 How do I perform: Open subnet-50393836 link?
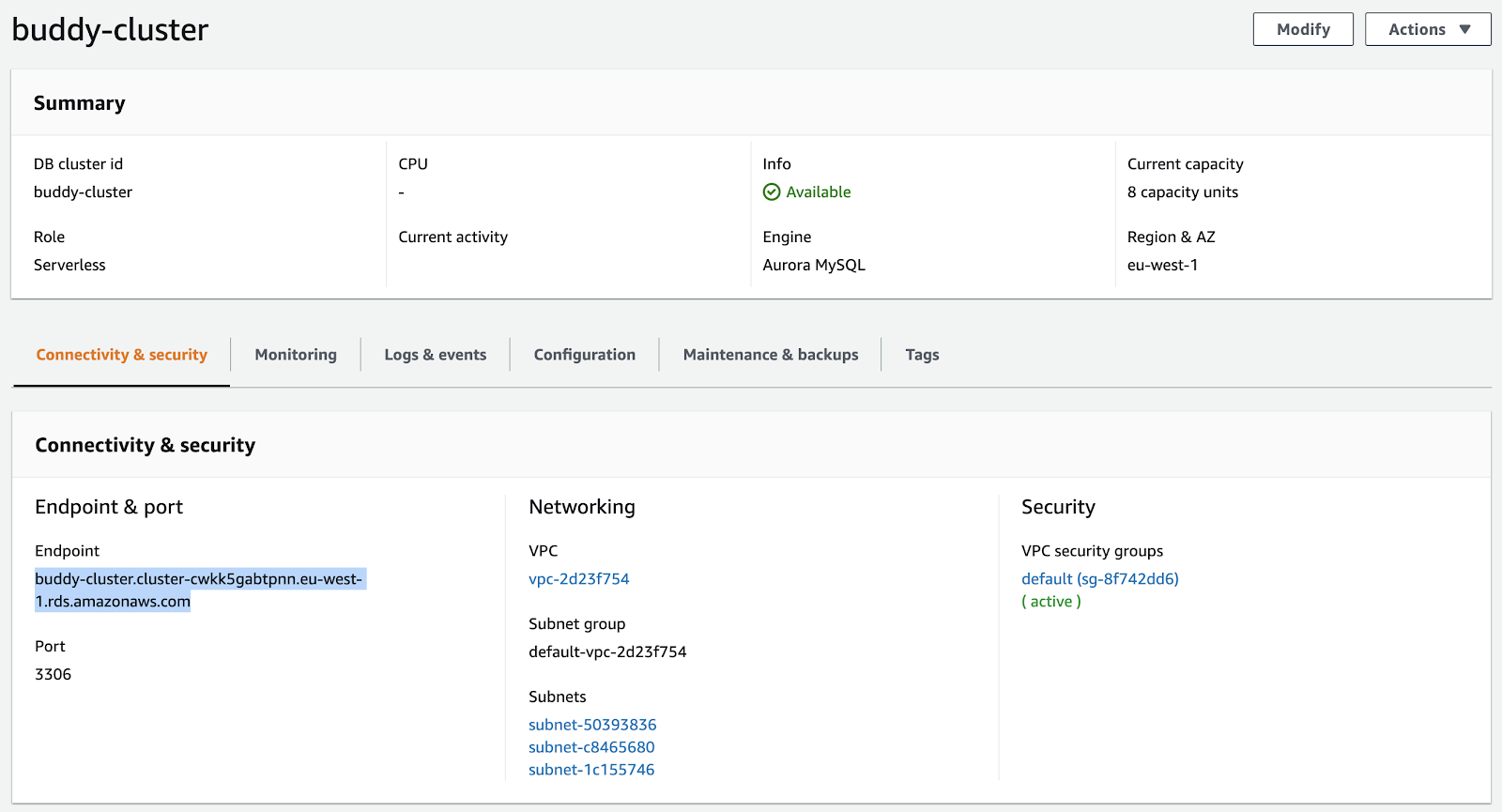pos(592,725)
